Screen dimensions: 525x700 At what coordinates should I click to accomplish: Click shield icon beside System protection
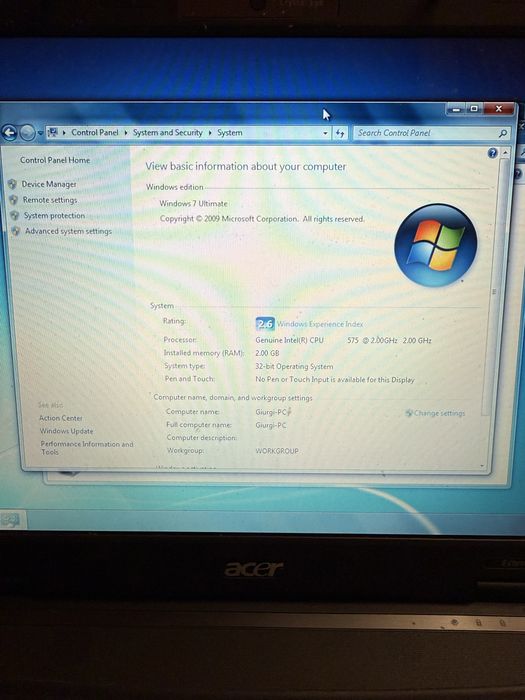click(x=15, y=216)
